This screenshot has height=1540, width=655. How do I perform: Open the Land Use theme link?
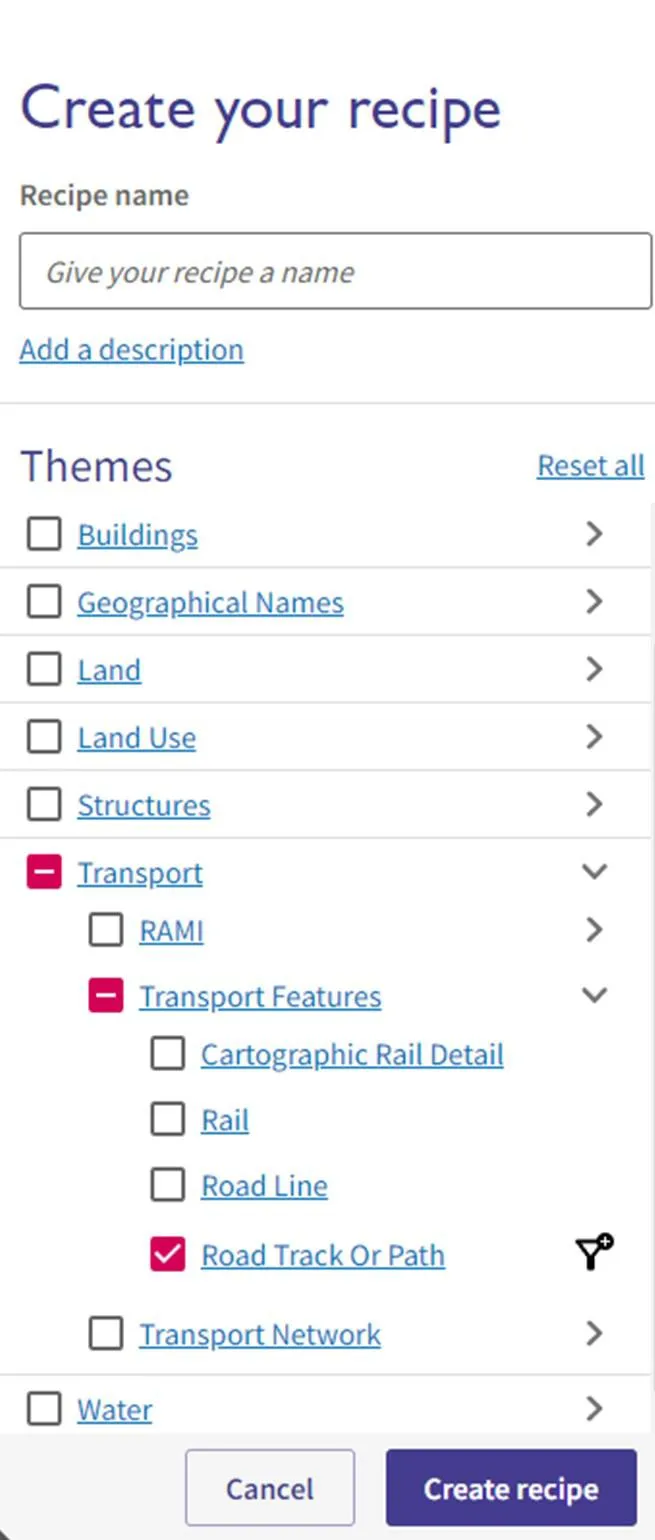coord(137,738)
